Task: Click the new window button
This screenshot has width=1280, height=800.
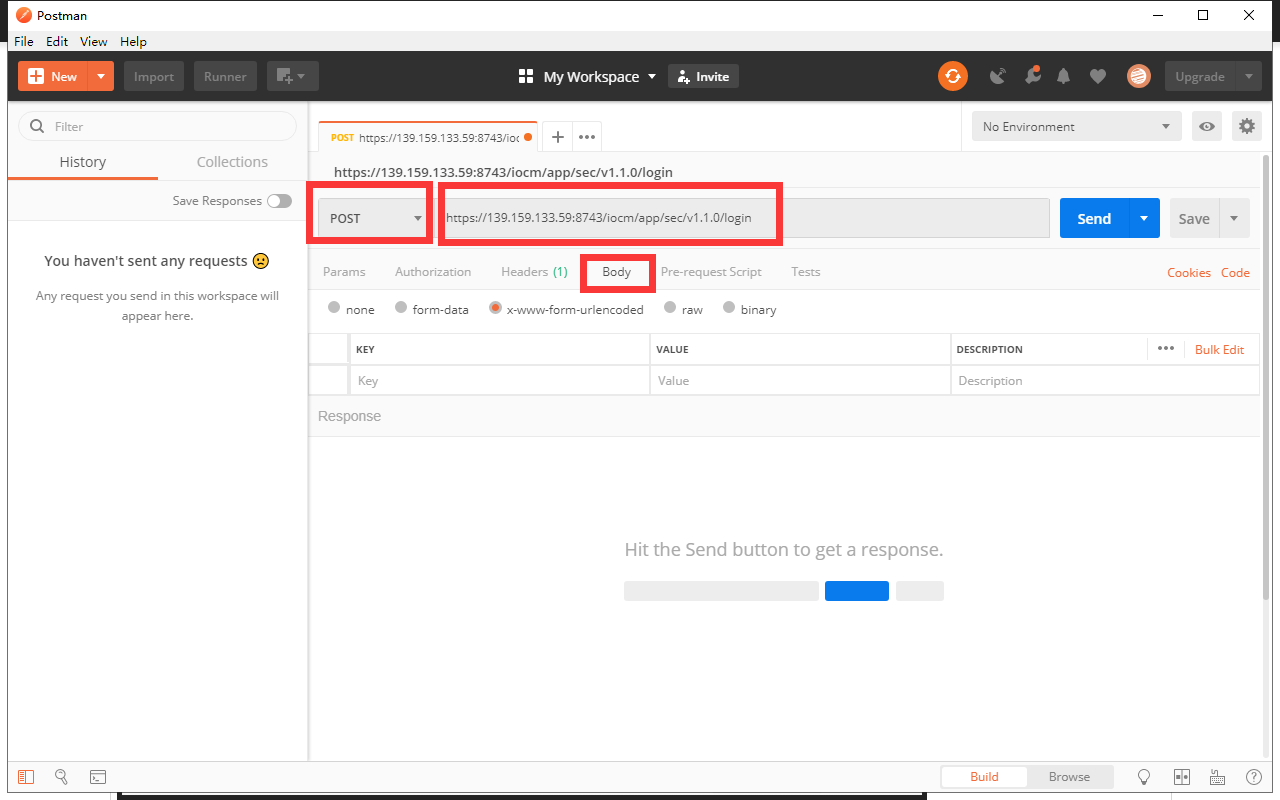Action: [283, 76]
